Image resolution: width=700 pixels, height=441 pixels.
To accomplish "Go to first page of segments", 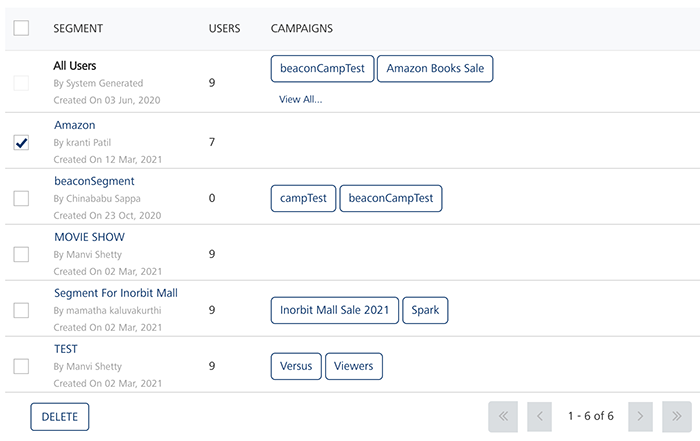I will click(503, 416).
